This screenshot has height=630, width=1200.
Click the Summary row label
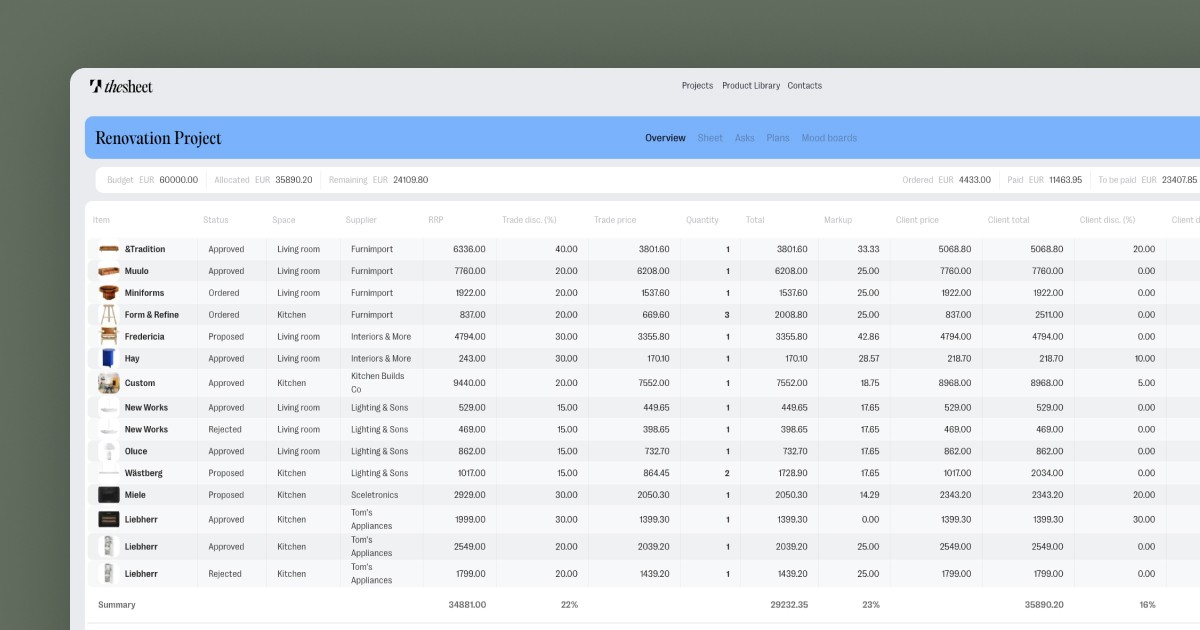117,605
